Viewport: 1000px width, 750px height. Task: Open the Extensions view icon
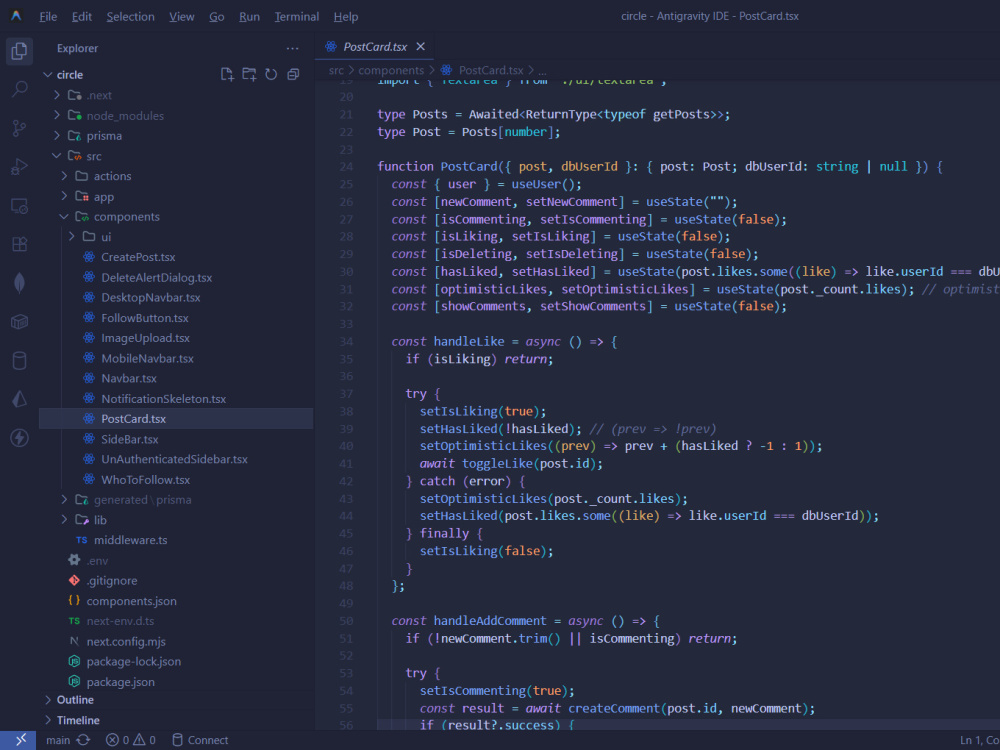tap(19, 244)
